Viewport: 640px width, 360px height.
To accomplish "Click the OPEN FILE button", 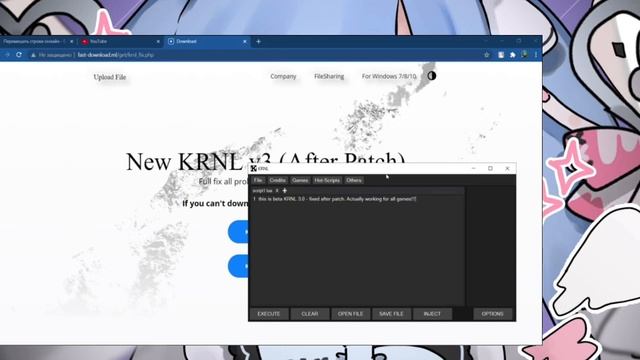I will click(x=351, y=314).
